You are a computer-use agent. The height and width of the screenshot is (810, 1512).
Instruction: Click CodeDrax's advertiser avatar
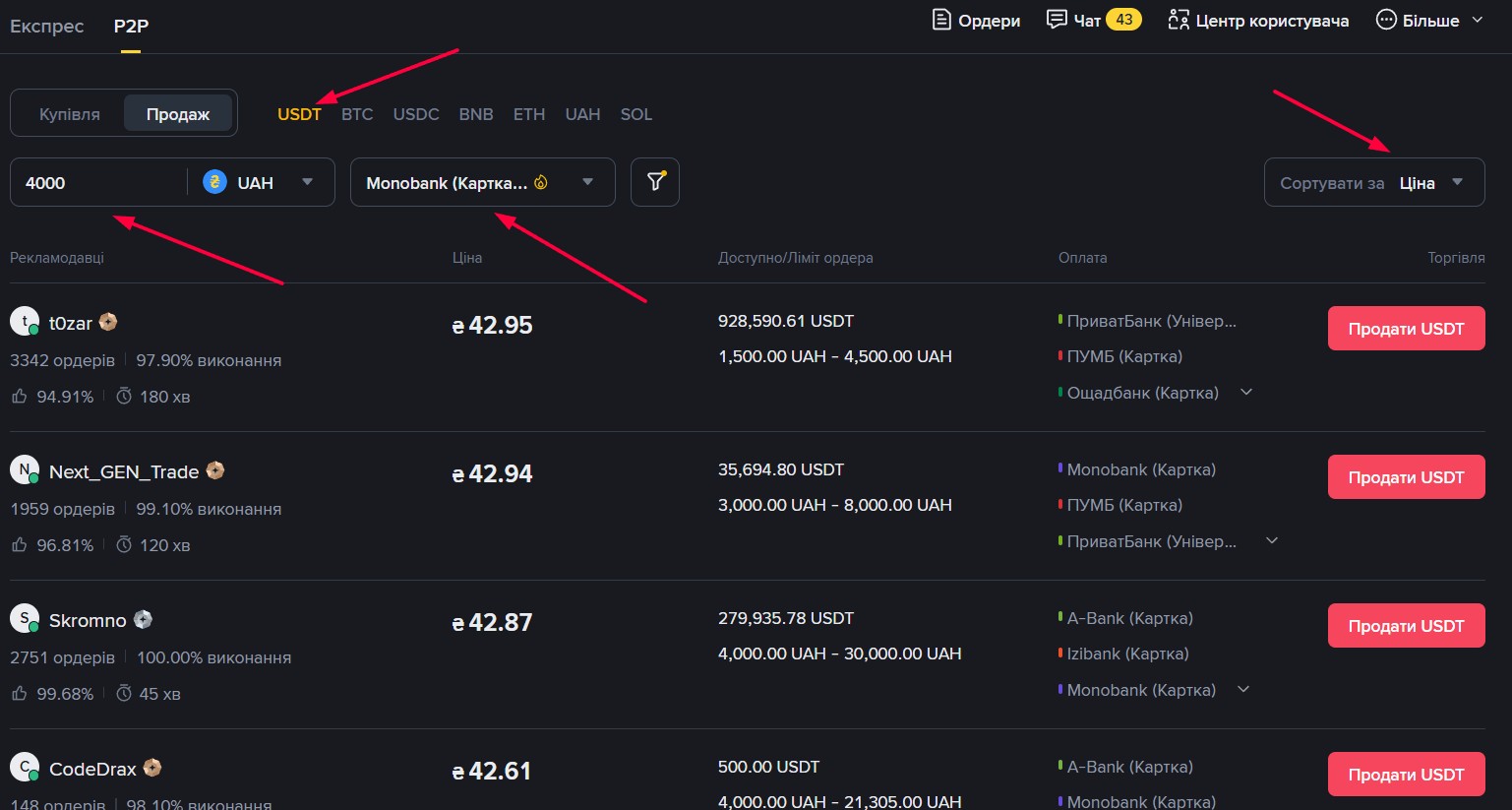tap(25, 767)
